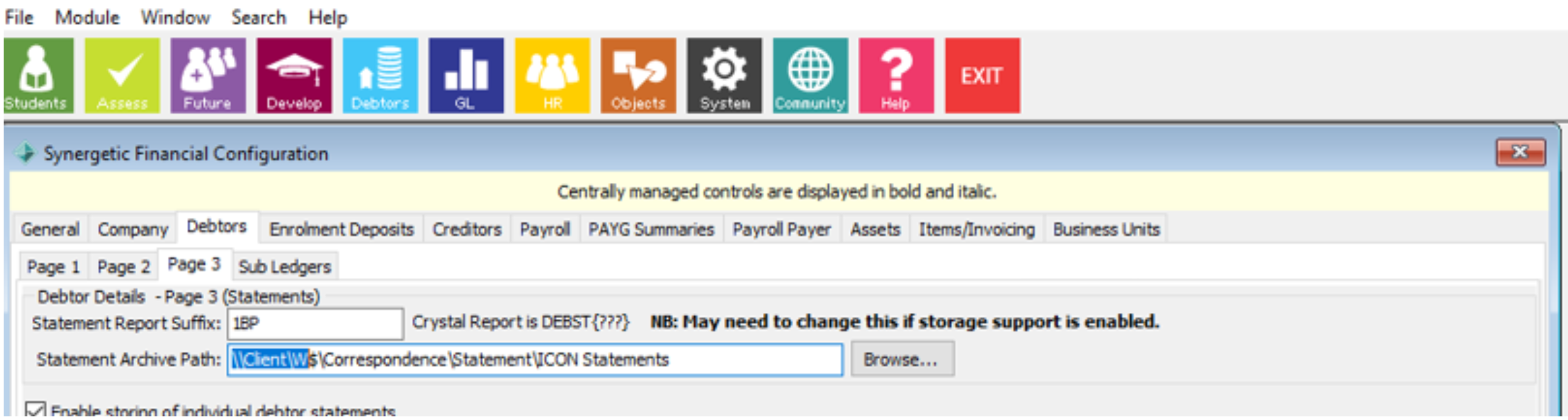Select the Payroll Payer tab
The width and height of the screenshot is (1568, 420).
(782, 229)
